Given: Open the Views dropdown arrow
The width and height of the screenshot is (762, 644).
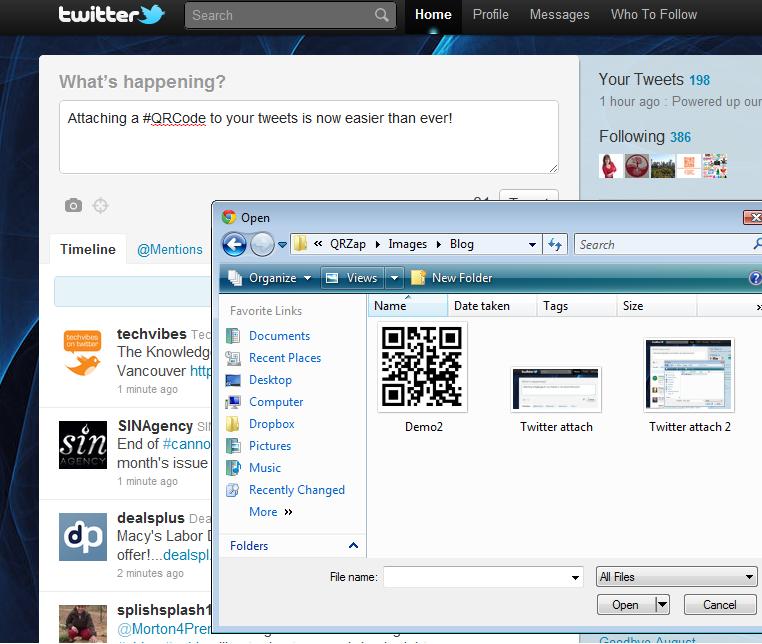Looking at the screenshot, I should 394,278.
